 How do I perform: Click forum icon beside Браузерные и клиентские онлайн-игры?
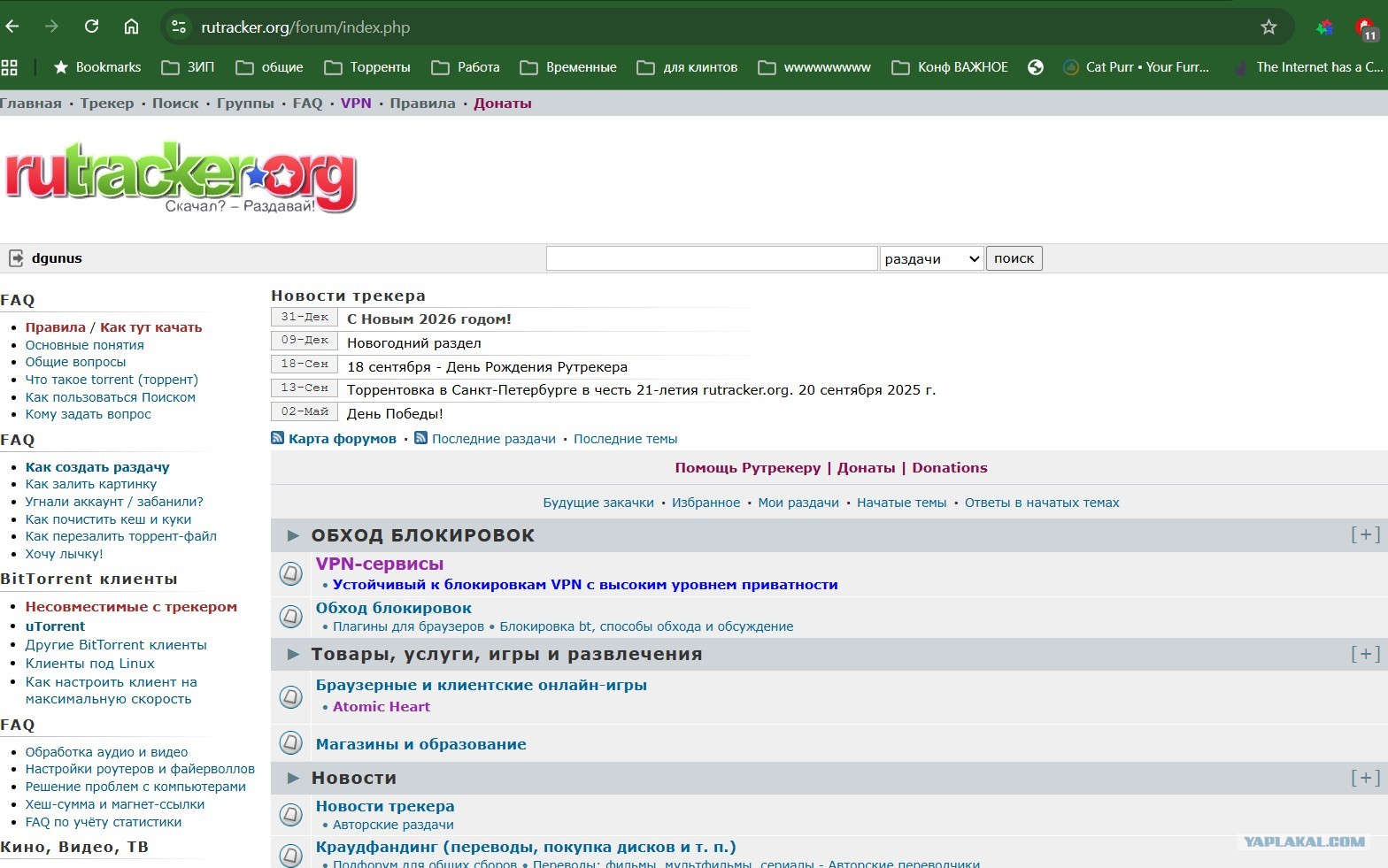click(x=291, y=697)
